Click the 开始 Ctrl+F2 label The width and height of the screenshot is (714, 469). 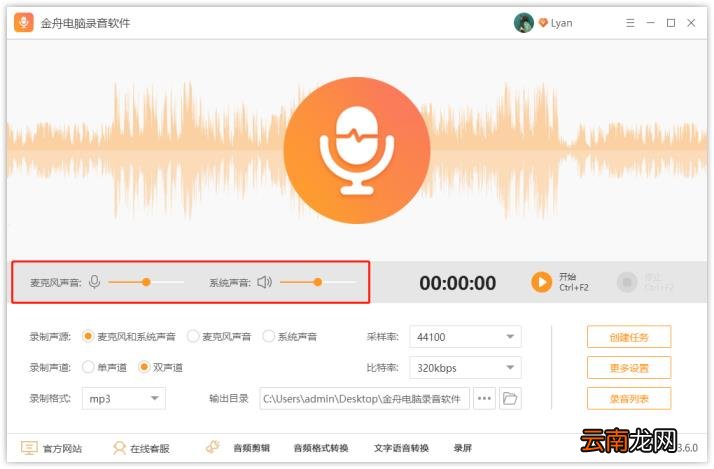pyautogui.click(x=574, y=282)
